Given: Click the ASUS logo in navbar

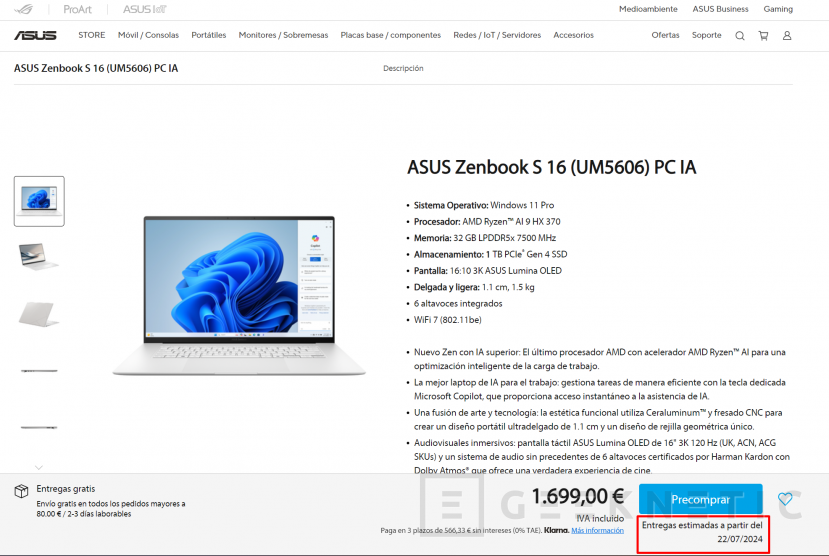Looking at the screenshot, I should tap(35, 35).
